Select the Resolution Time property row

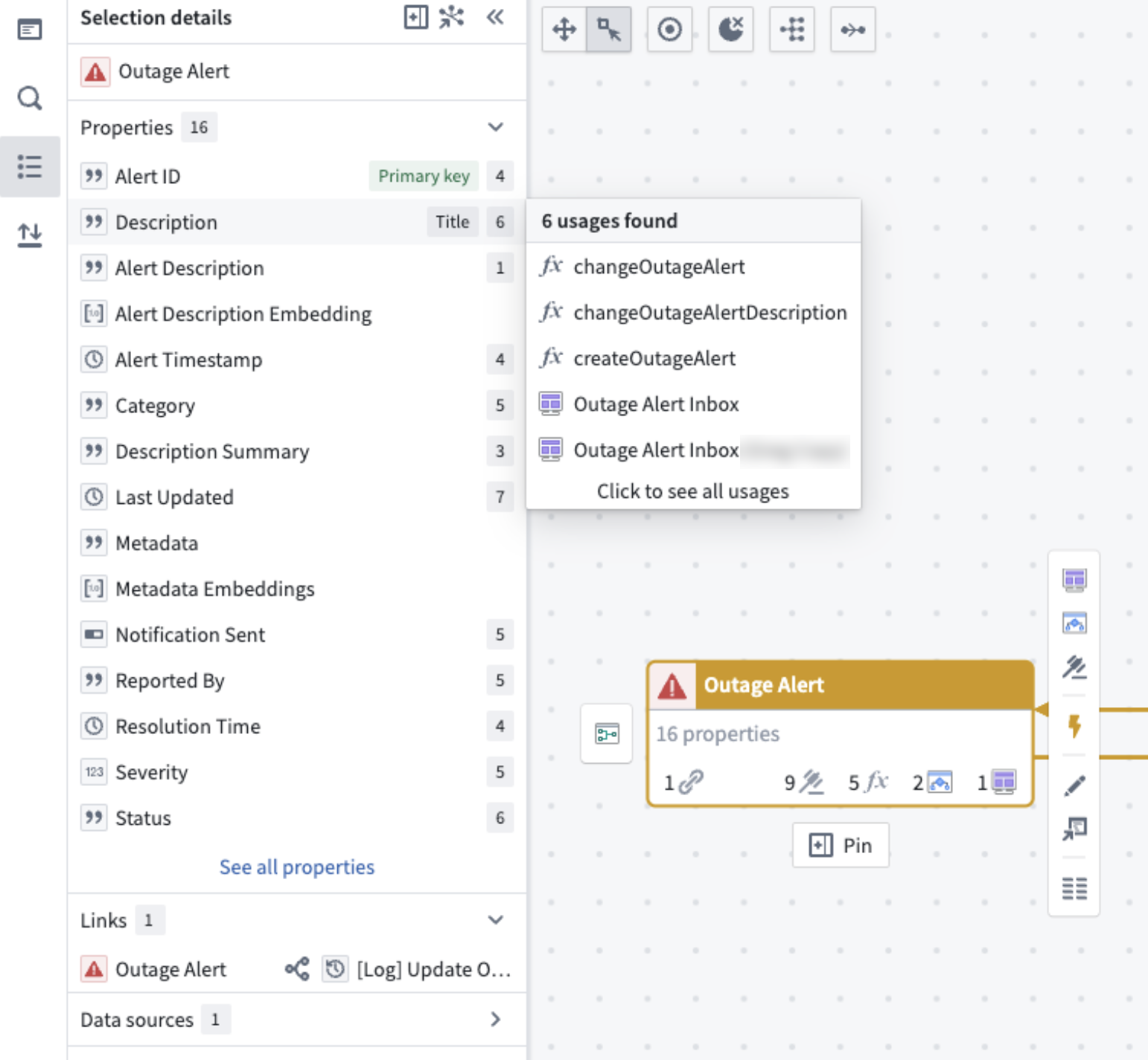(x=297, y=727)
